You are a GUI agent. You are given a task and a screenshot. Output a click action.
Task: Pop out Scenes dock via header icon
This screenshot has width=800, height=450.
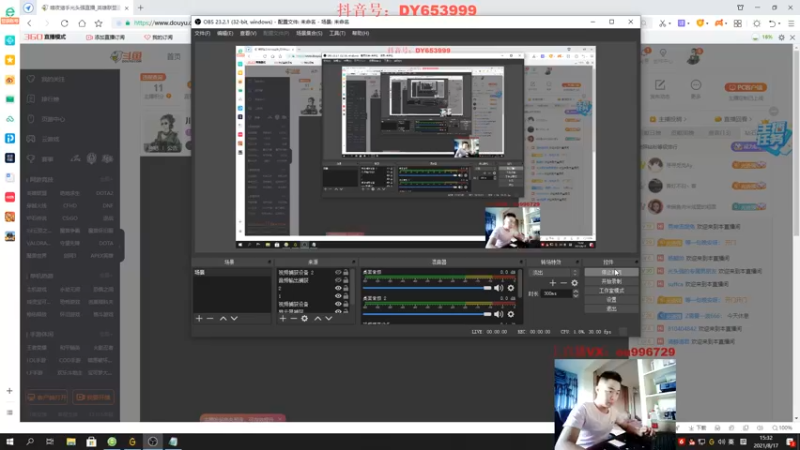click(x=269, y=262)
